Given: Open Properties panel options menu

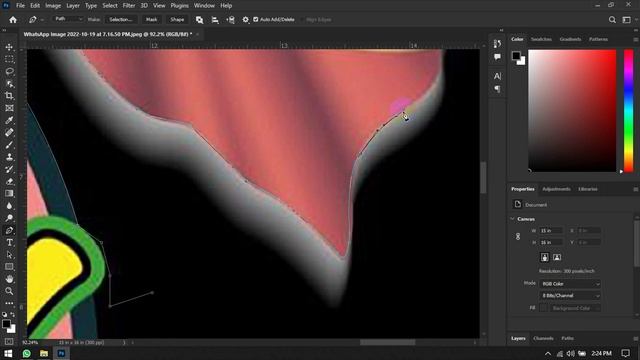Looking at the screenshot, I should (636, 189).
